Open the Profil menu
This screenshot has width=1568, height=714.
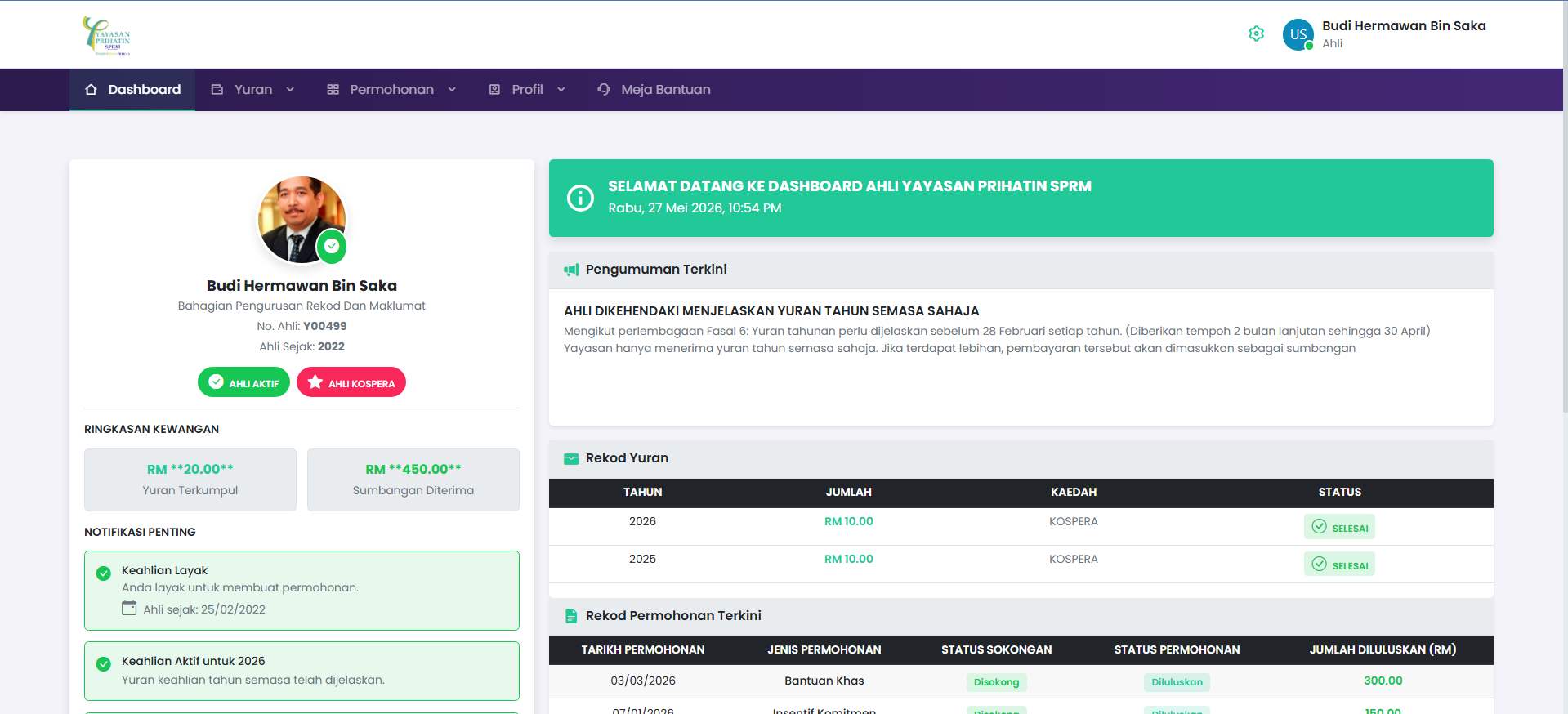[527, 90]
